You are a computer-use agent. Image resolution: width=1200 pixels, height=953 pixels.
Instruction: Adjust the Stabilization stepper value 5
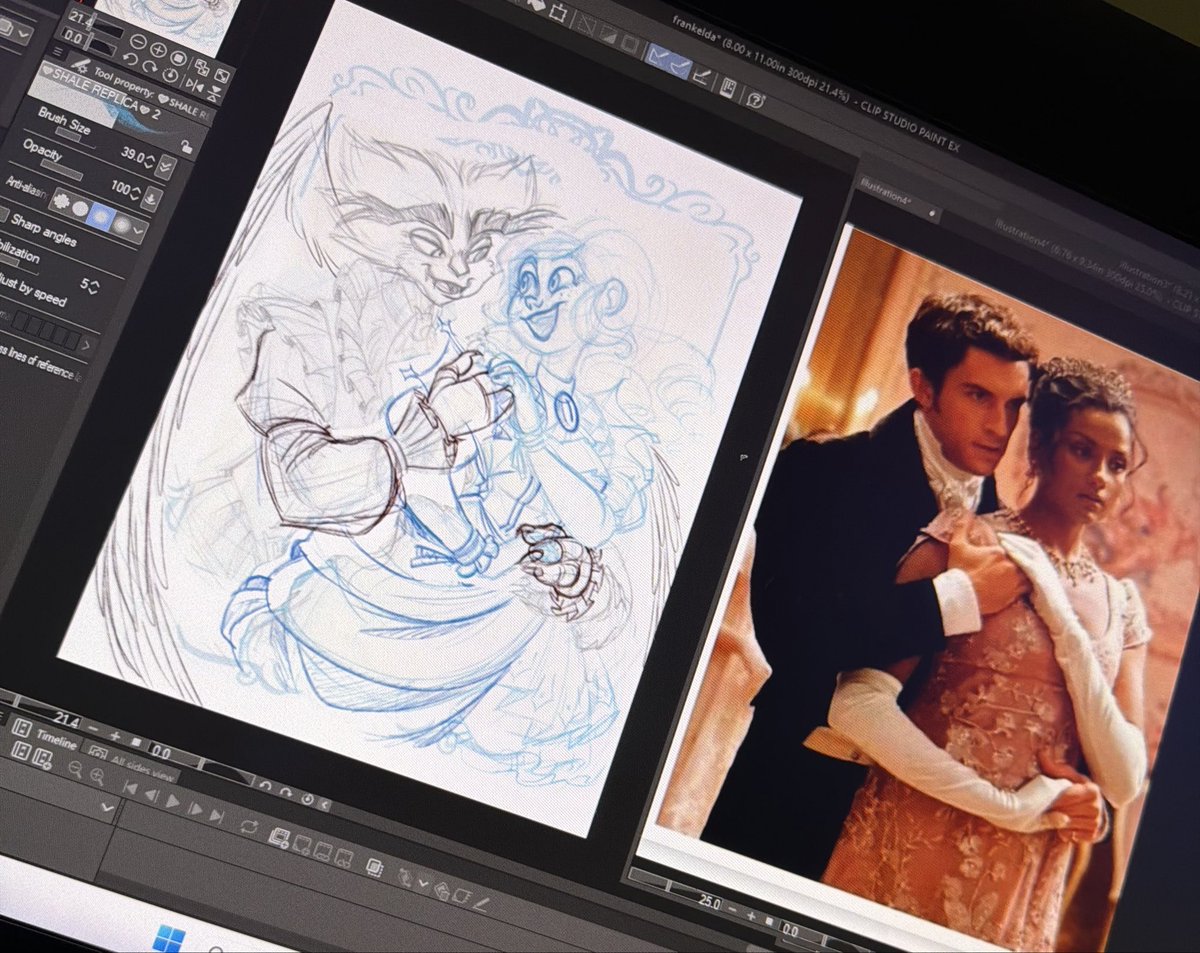pyautogui.click(x=90, y=286)
